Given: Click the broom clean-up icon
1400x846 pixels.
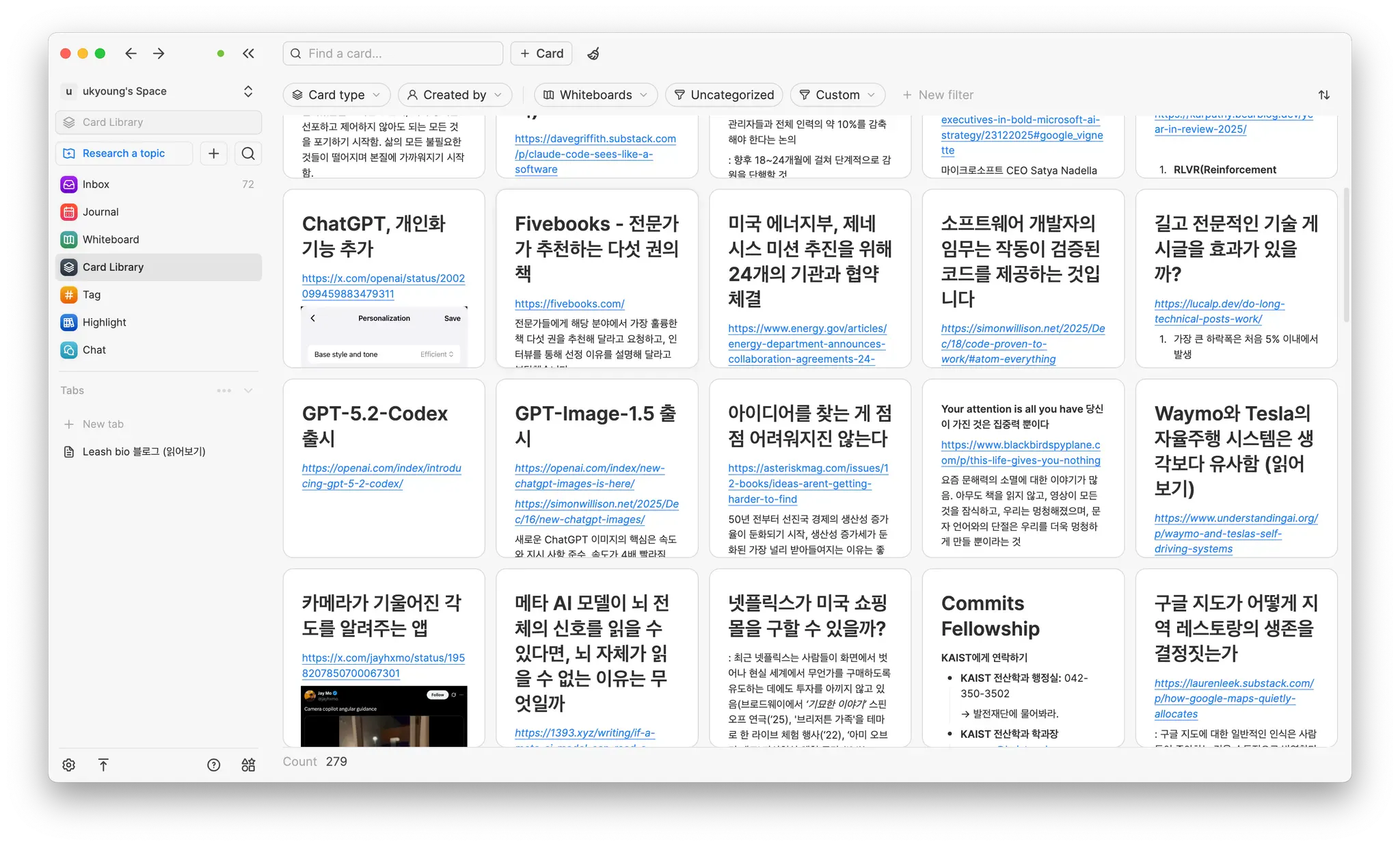Looking at the screenshot, I should pyautogui.click(x=593, y=53).
